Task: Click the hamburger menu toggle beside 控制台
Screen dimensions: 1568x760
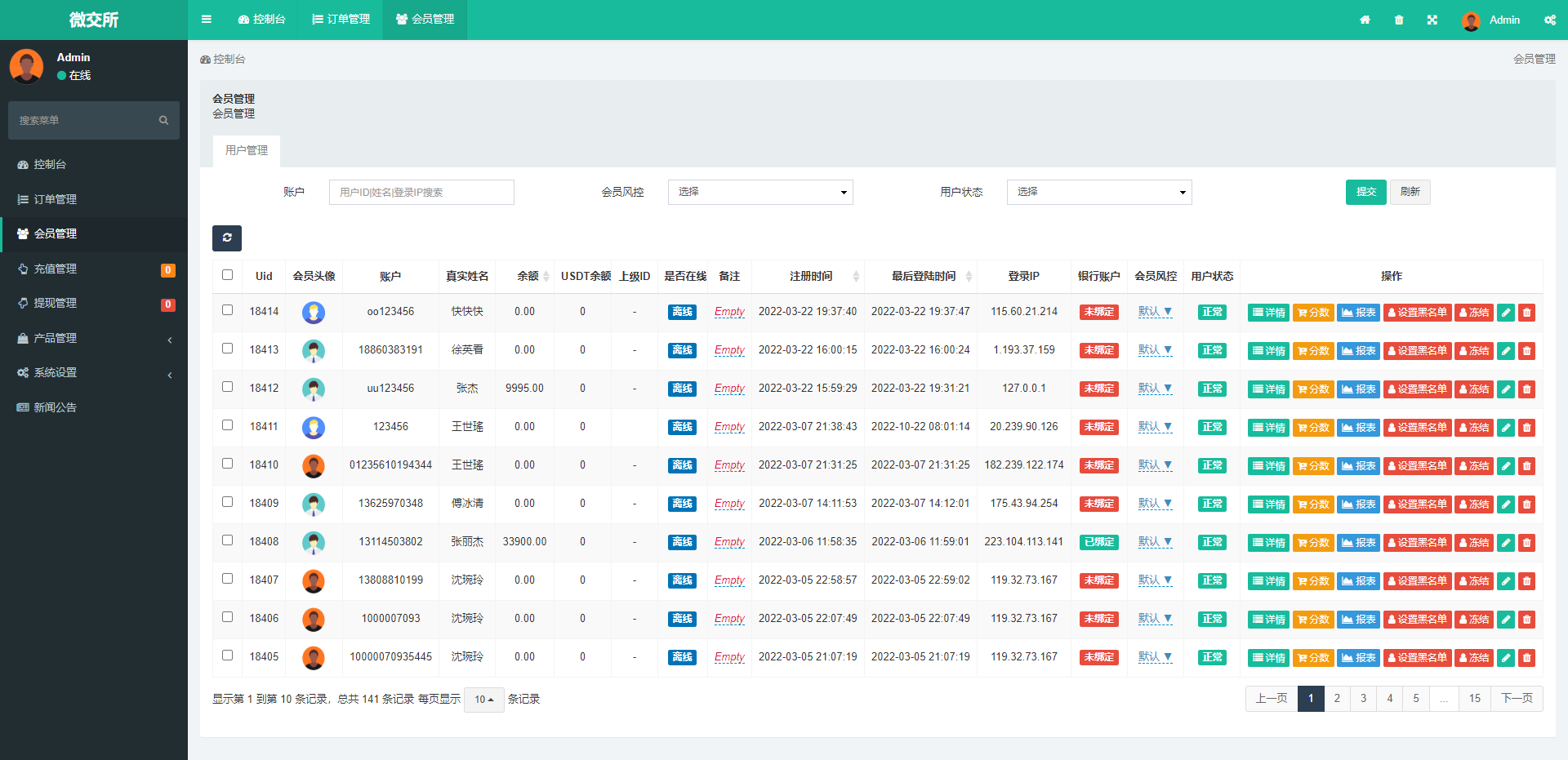Action: (206, 20)
